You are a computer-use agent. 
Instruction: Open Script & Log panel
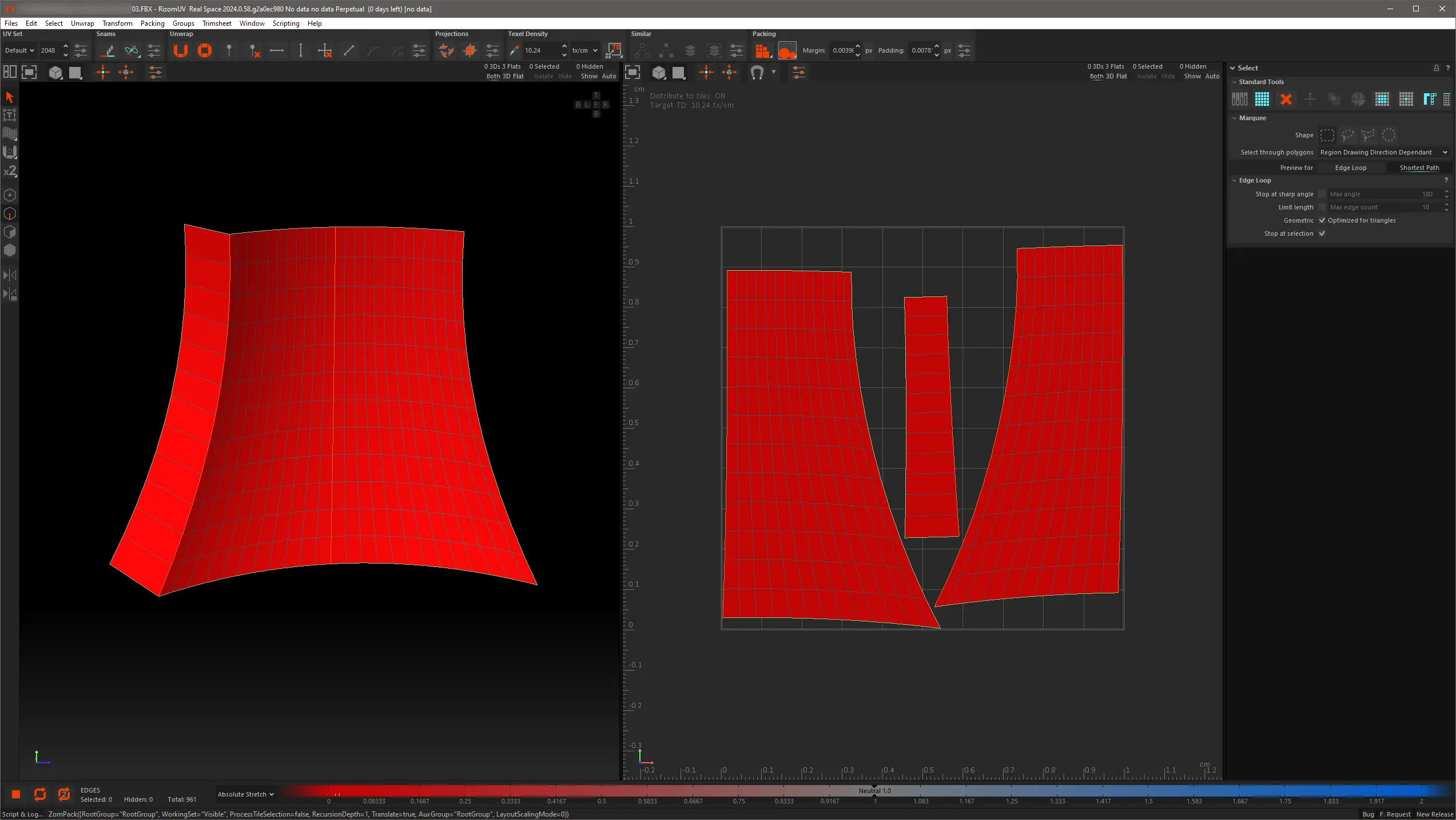coord(22,814)
